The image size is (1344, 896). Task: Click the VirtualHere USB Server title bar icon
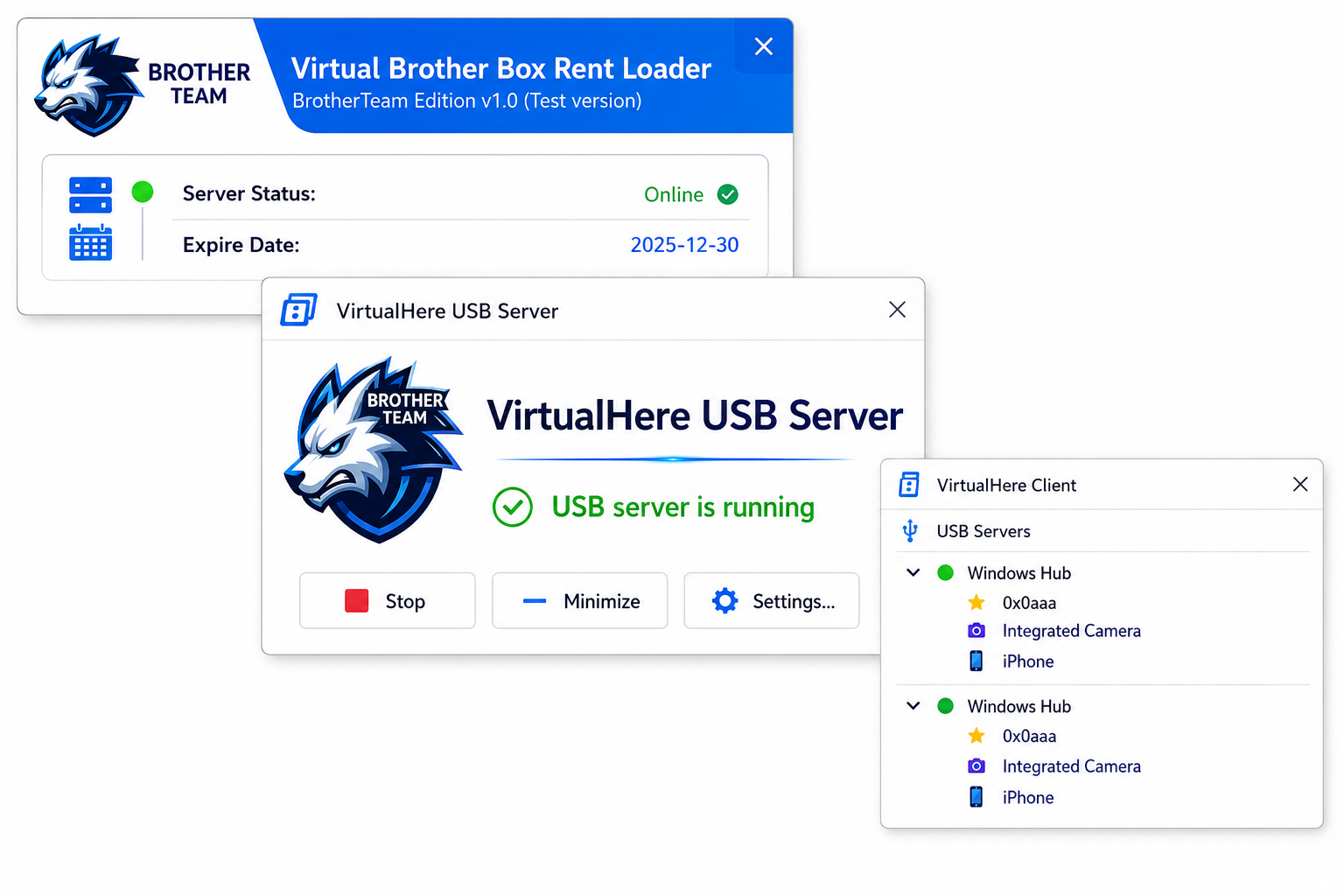[x=298, y=310]
